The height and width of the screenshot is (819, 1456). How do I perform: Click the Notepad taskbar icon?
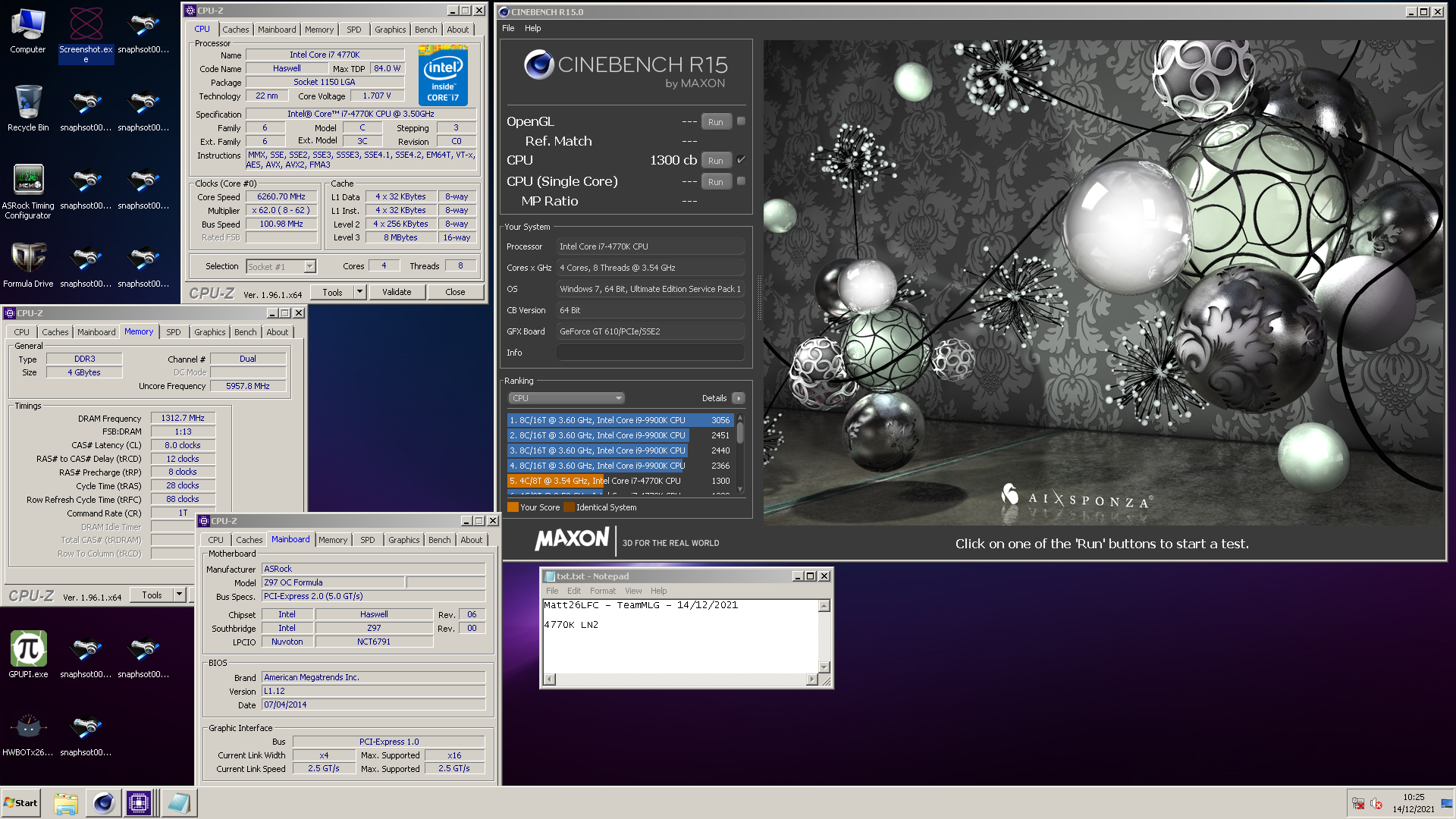179,803
